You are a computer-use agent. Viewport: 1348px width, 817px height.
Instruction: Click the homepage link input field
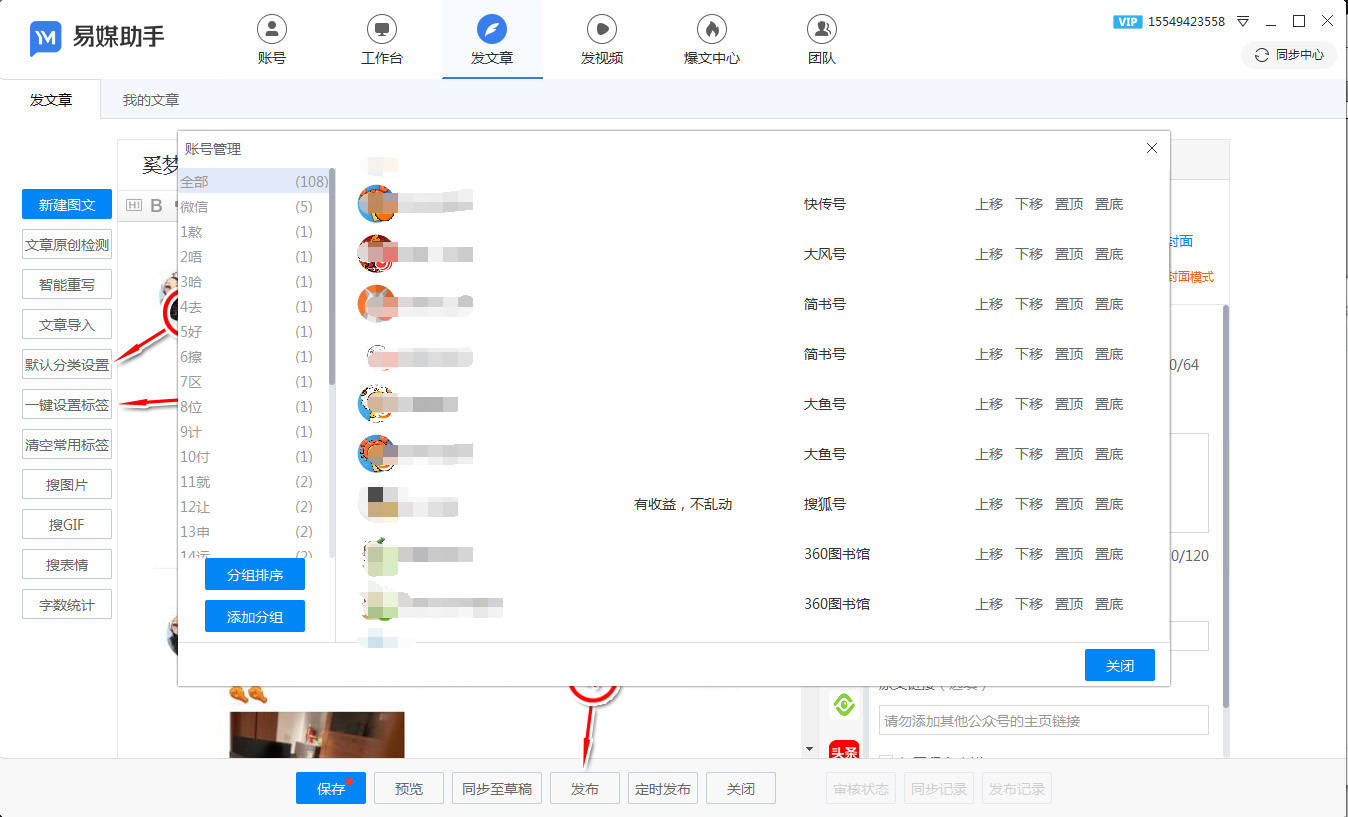click(1044, 720)
